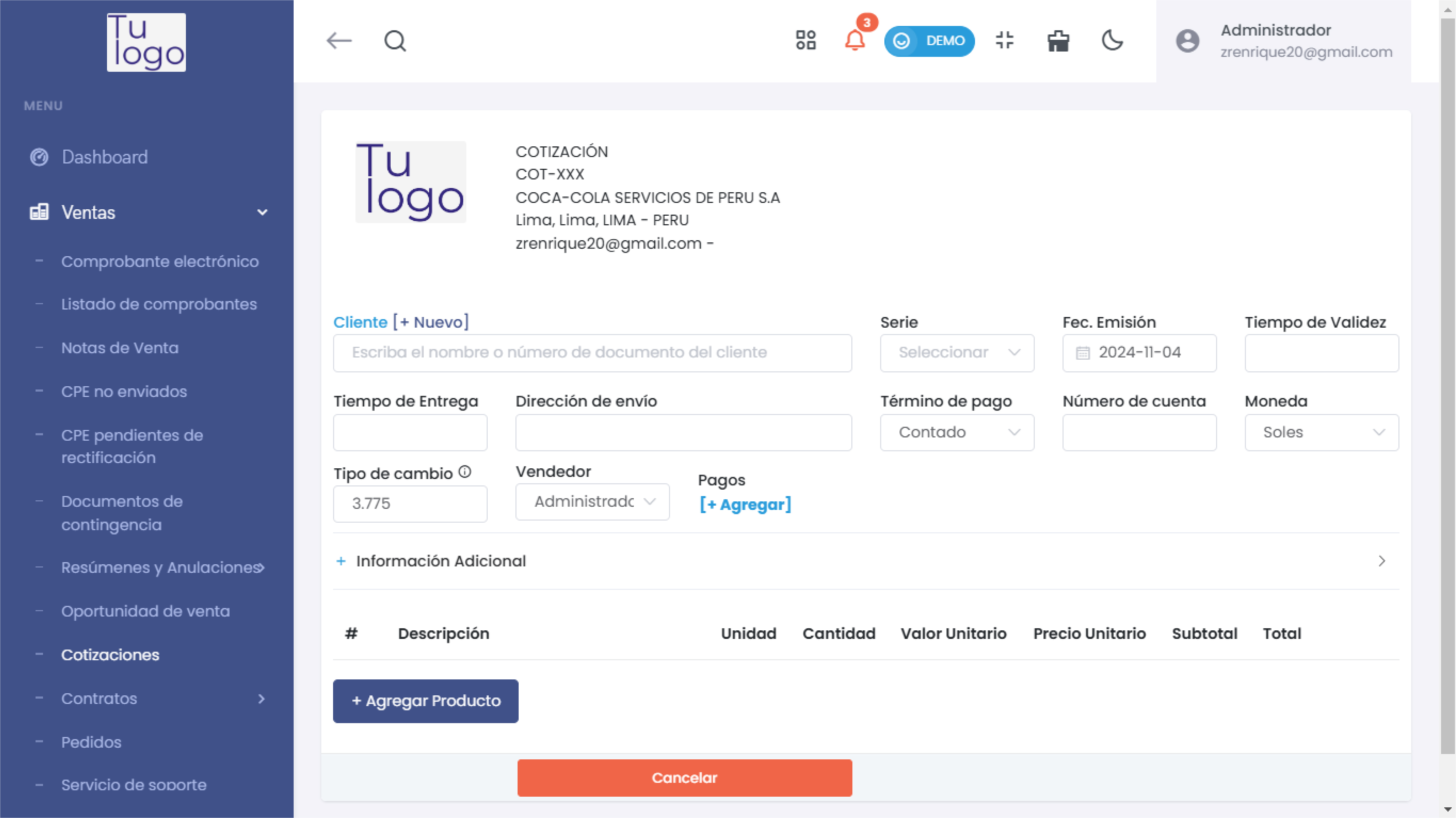Click the store box icon
Screen dimensions: 1456x818
pyautogui.click(x=1058, y=41)
